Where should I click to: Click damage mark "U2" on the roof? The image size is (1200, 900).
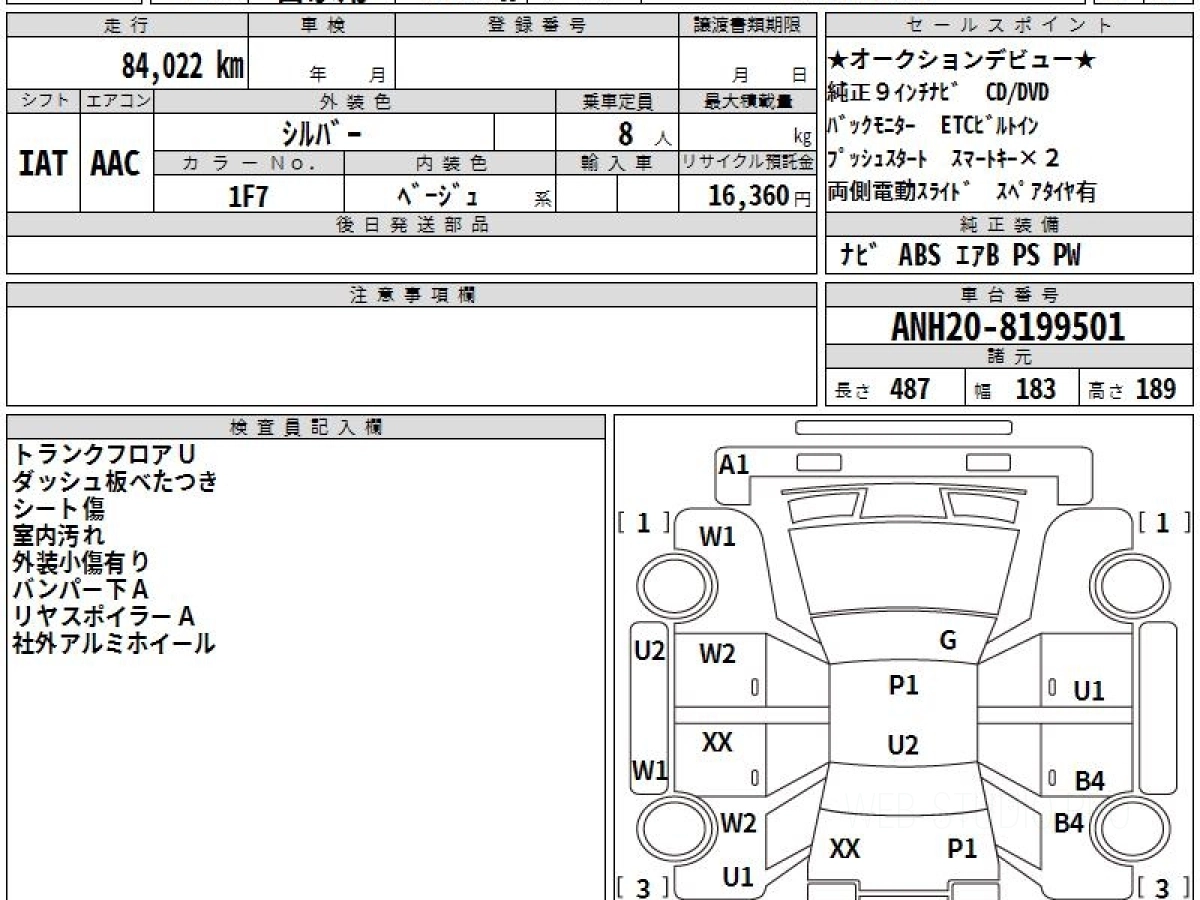pos(903,745)
